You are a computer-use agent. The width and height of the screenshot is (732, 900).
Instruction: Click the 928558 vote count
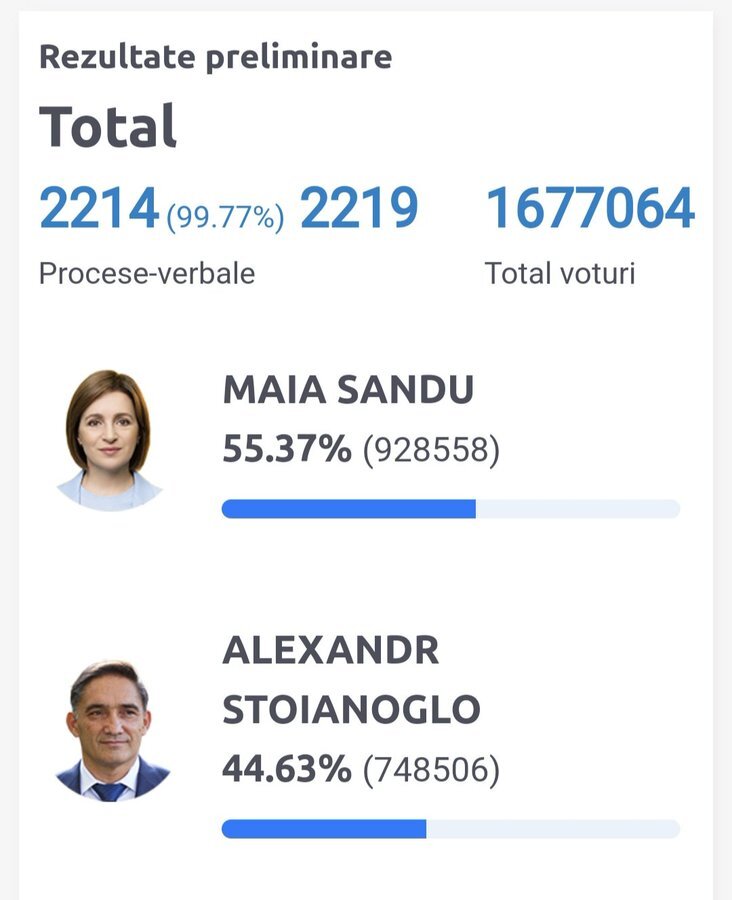point(430,452)
